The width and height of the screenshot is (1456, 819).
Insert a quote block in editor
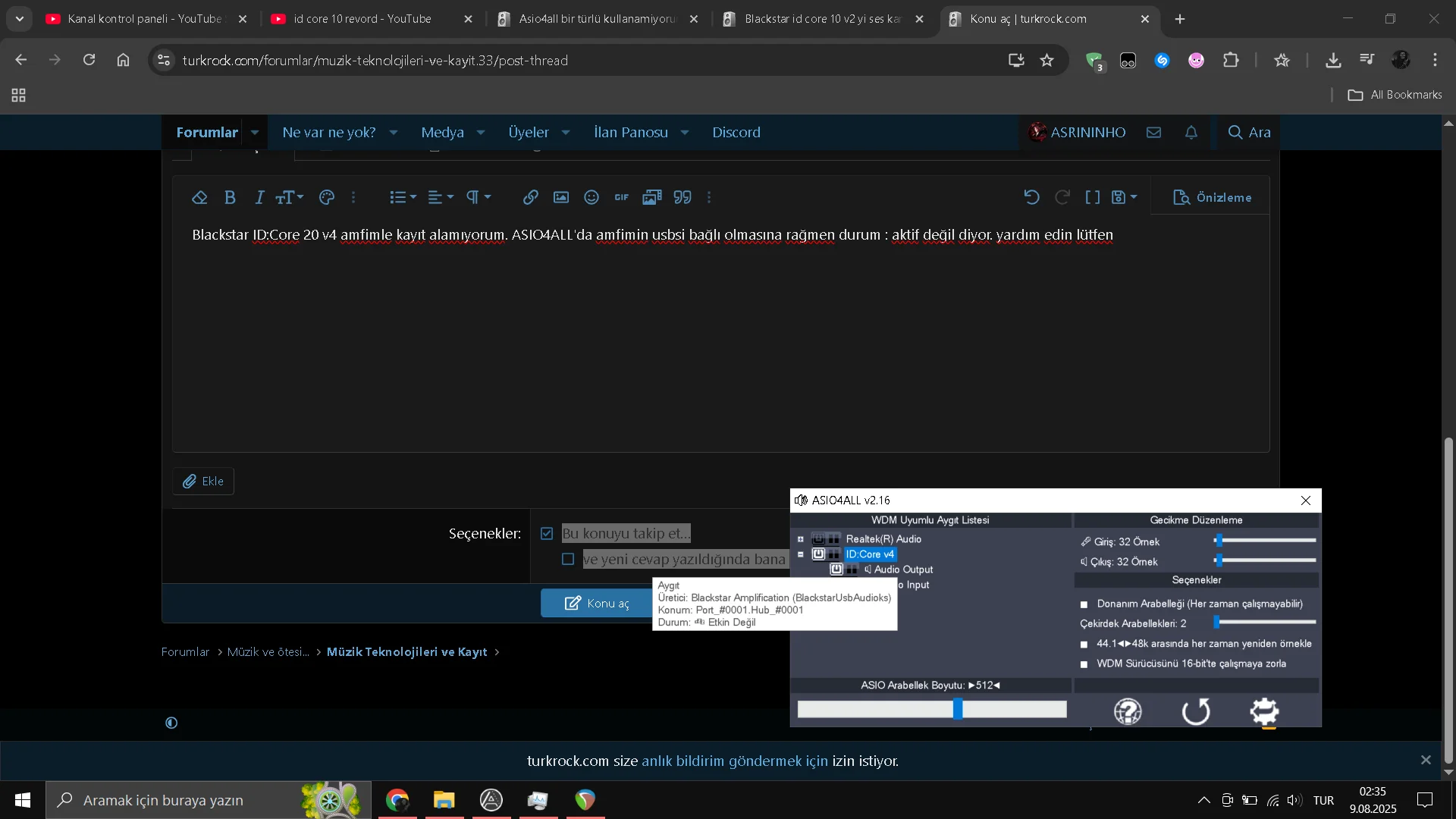(682, 197)
